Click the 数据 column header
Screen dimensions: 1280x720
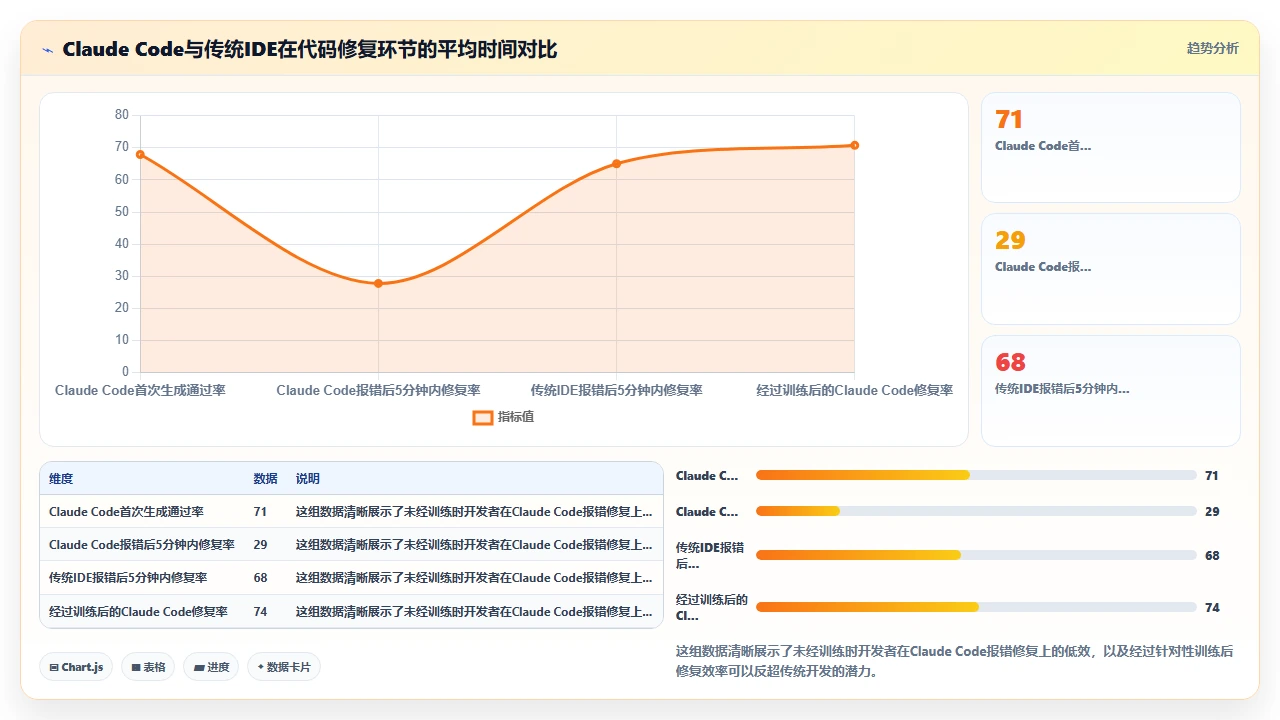265,479
